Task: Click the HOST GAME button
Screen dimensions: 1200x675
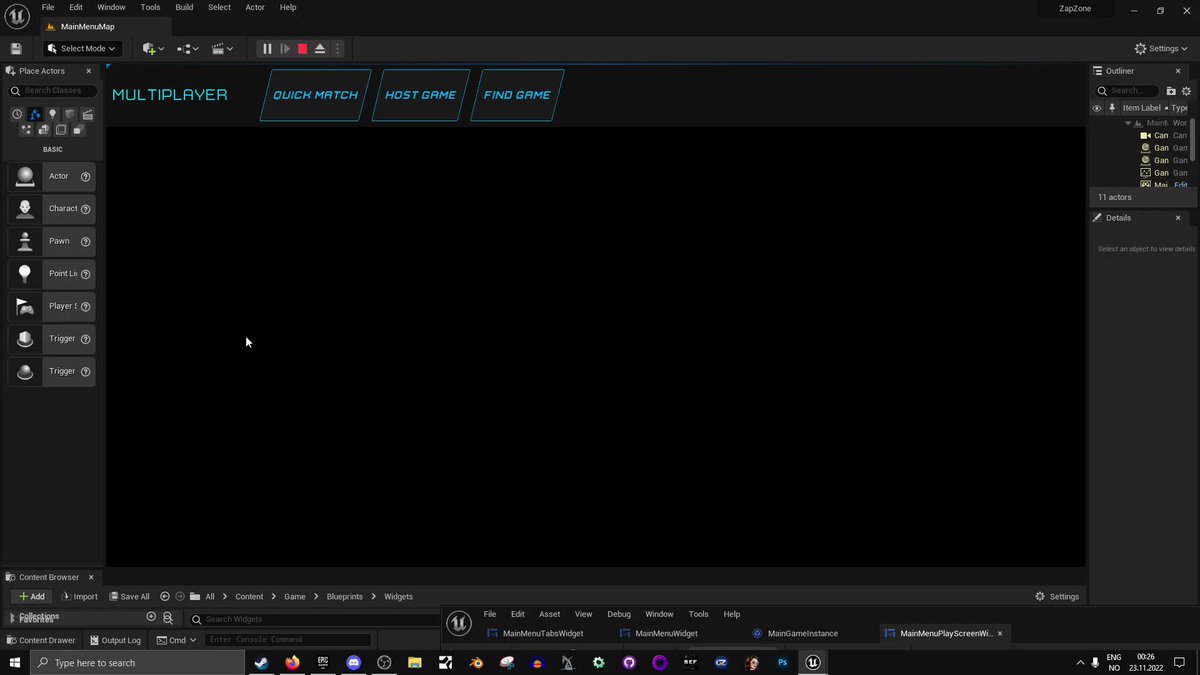Action: (x=420, y=94)
